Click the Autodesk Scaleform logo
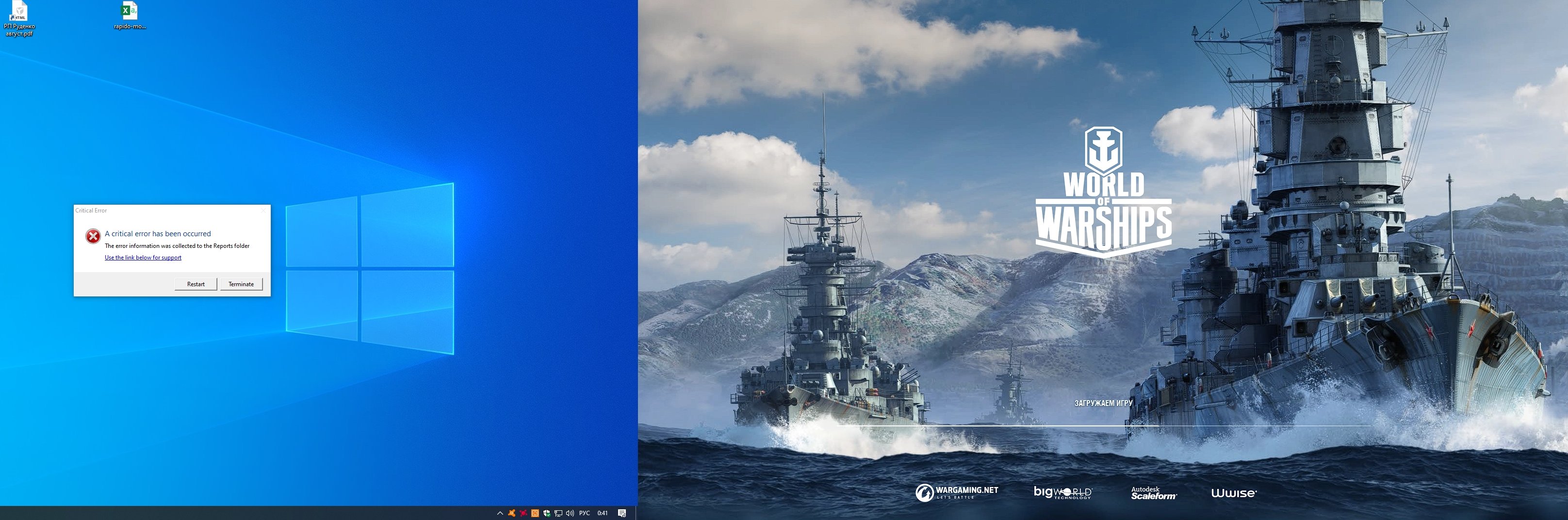 [1154, 493]
